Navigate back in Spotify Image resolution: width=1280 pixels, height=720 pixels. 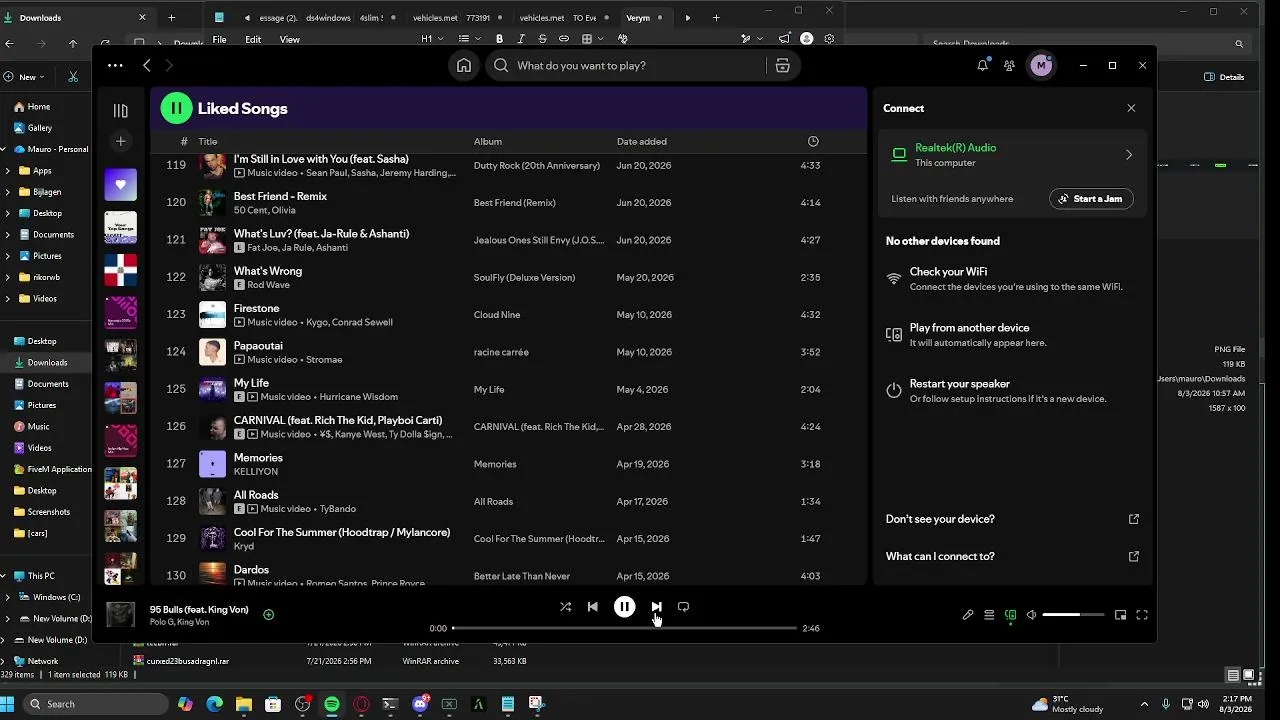pyautogui.click(x=146, y=65)
